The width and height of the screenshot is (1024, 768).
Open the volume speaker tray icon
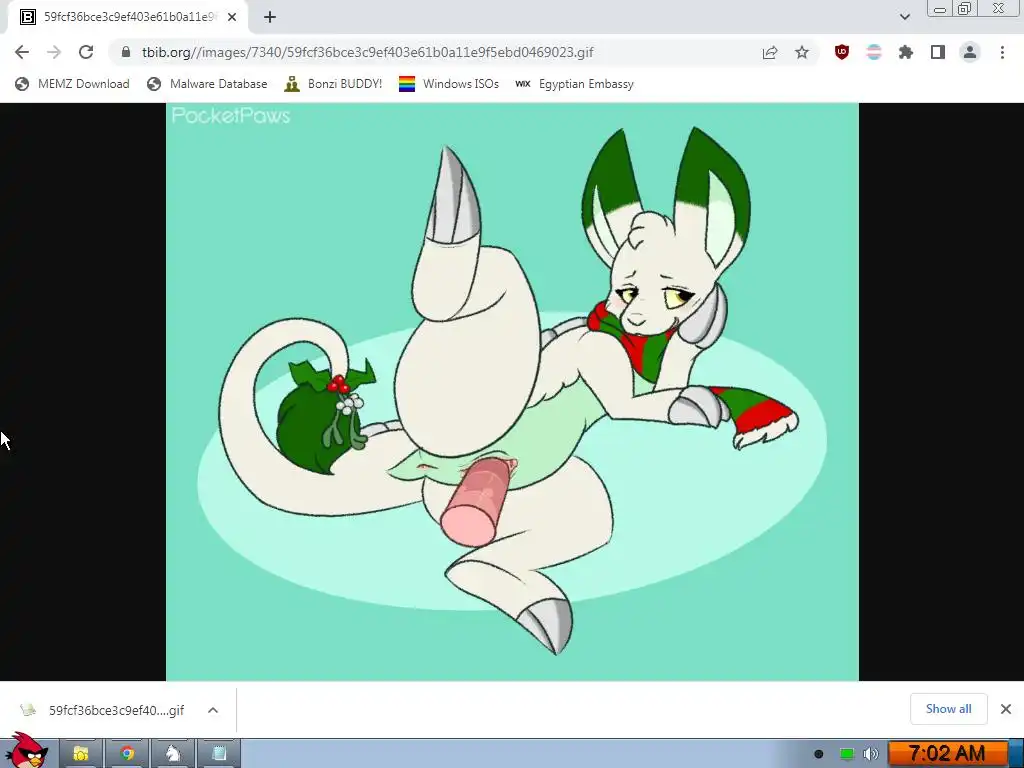[871, 754]
